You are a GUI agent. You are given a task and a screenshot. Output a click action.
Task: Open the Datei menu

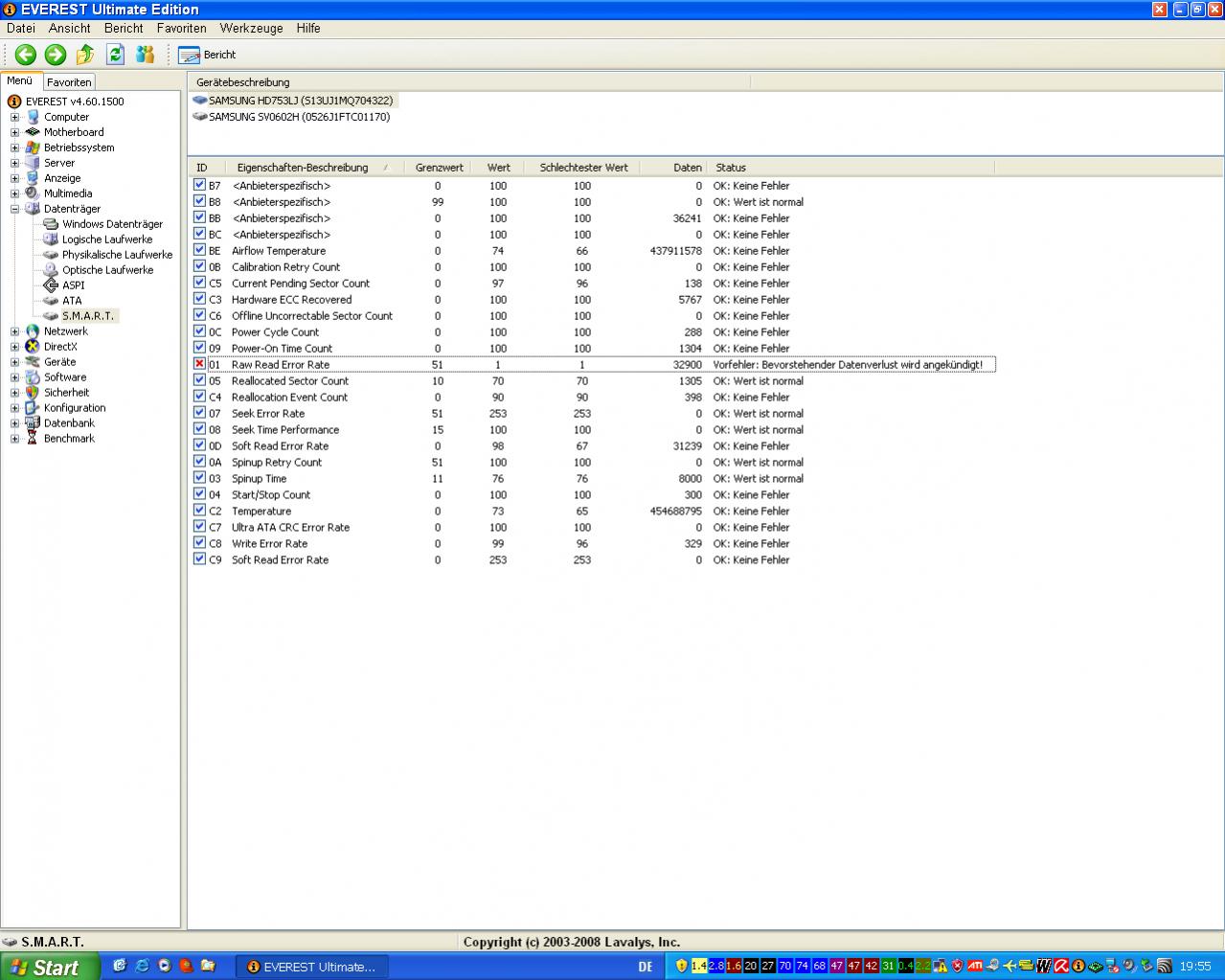click(20, 29)
